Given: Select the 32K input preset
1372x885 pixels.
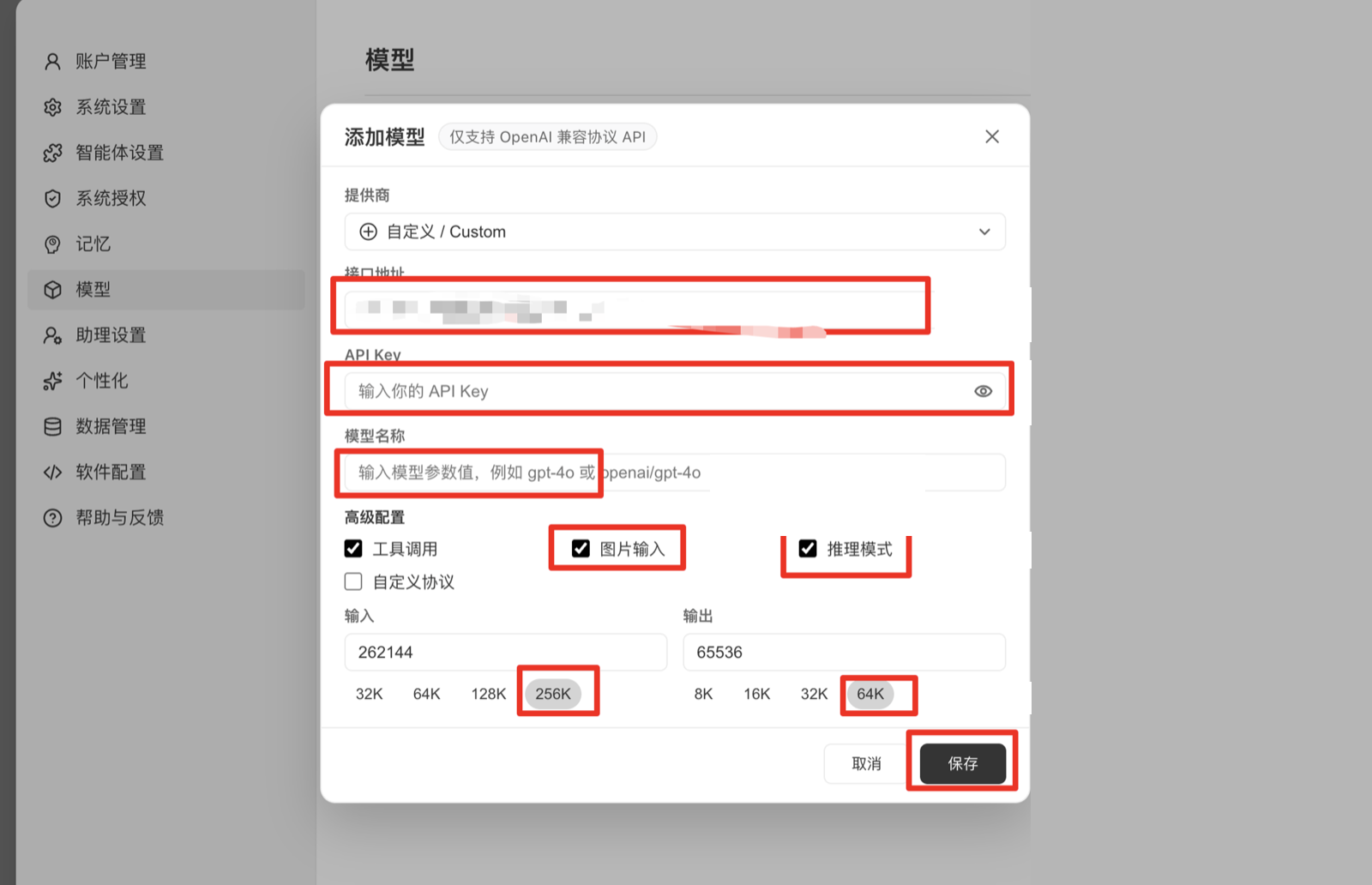Looking at the screenshot, I should point(370,694).
